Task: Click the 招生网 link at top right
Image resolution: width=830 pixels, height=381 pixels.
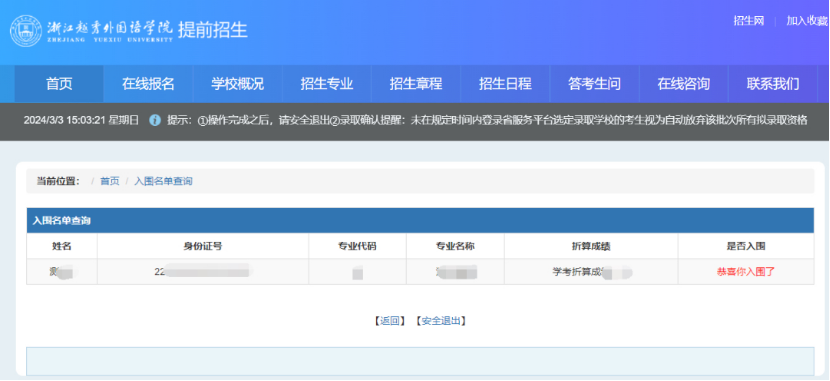Action: (x=748, y=21)
